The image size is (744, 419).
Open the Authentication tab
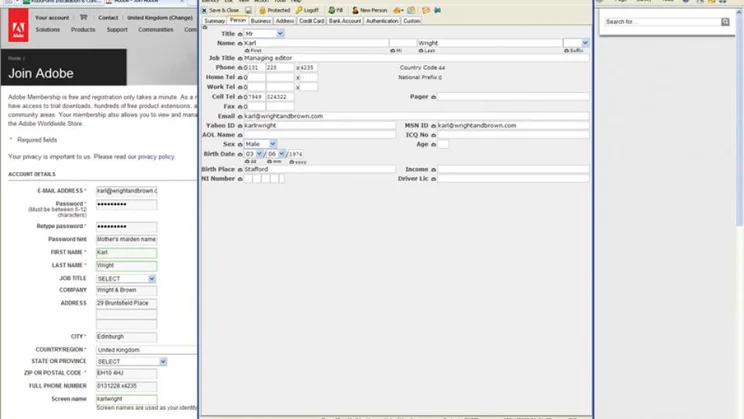(x=382, y=20)
